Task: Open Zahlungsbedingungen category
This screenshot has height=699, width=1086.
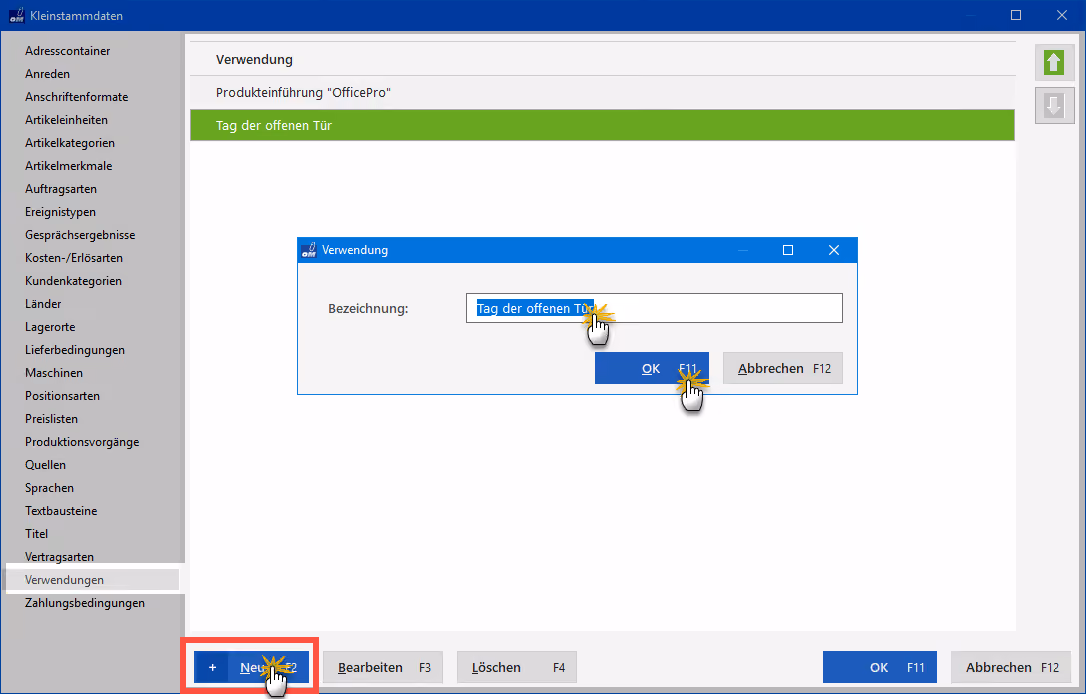Action: (x=85, y=603)
